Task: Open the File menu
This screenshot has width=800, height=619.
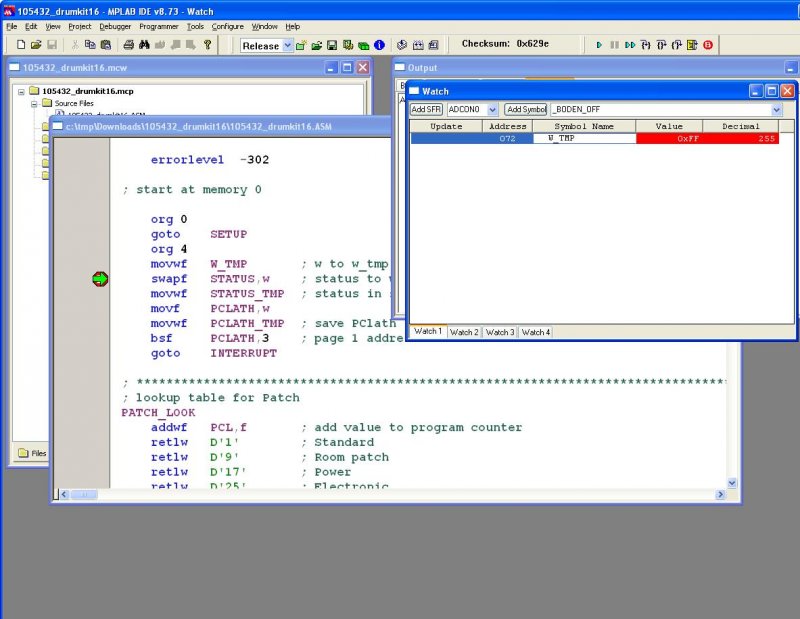Action: pyautogui.click(x=11, y=27)
